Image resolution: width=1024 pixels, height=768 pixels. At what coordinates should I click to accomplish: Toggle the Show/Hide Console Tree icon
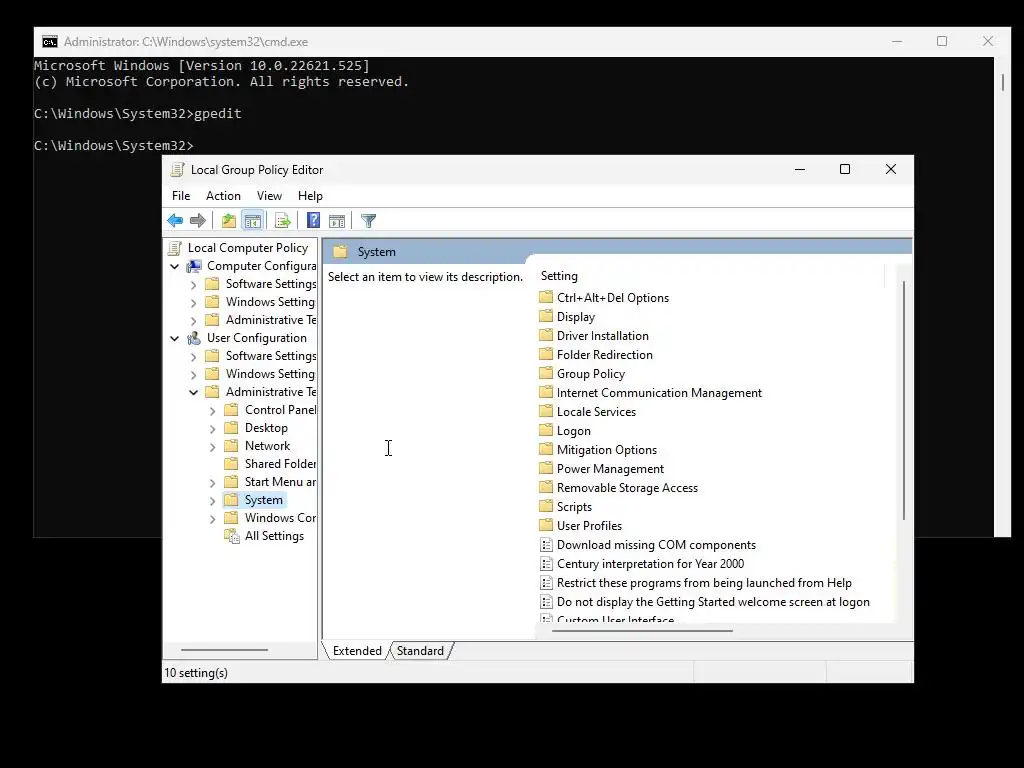252,221
